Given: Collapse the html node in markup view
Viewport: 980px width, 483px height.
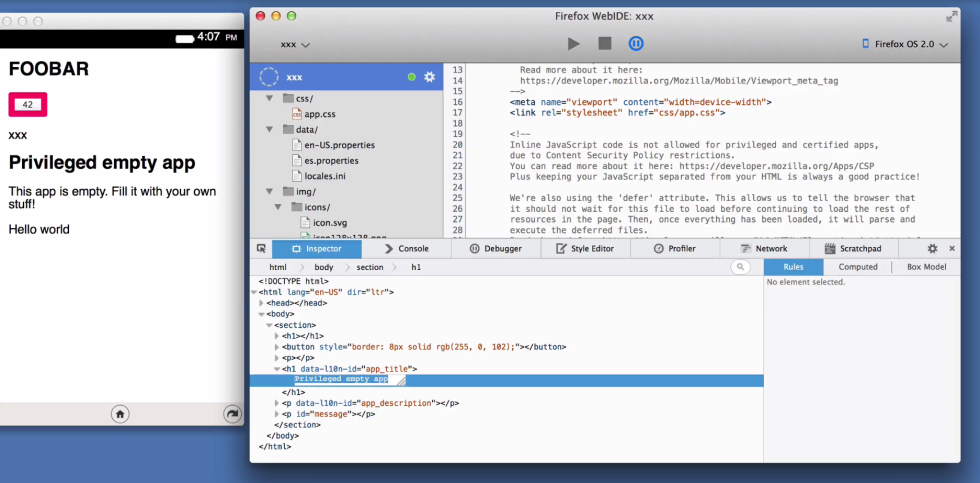Looking at the screenshot, I should click(254, 292).
